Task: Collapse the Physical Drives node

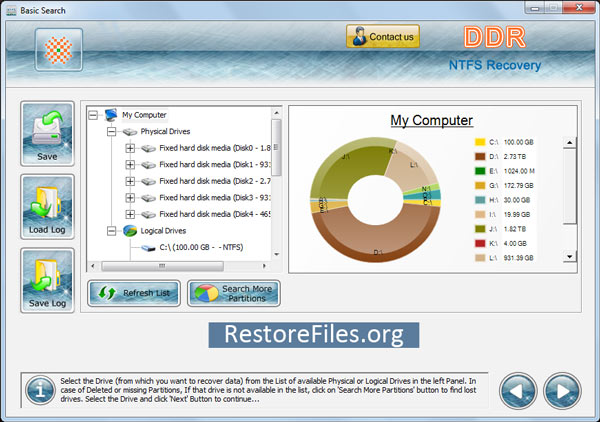Action: click(111, 132)
